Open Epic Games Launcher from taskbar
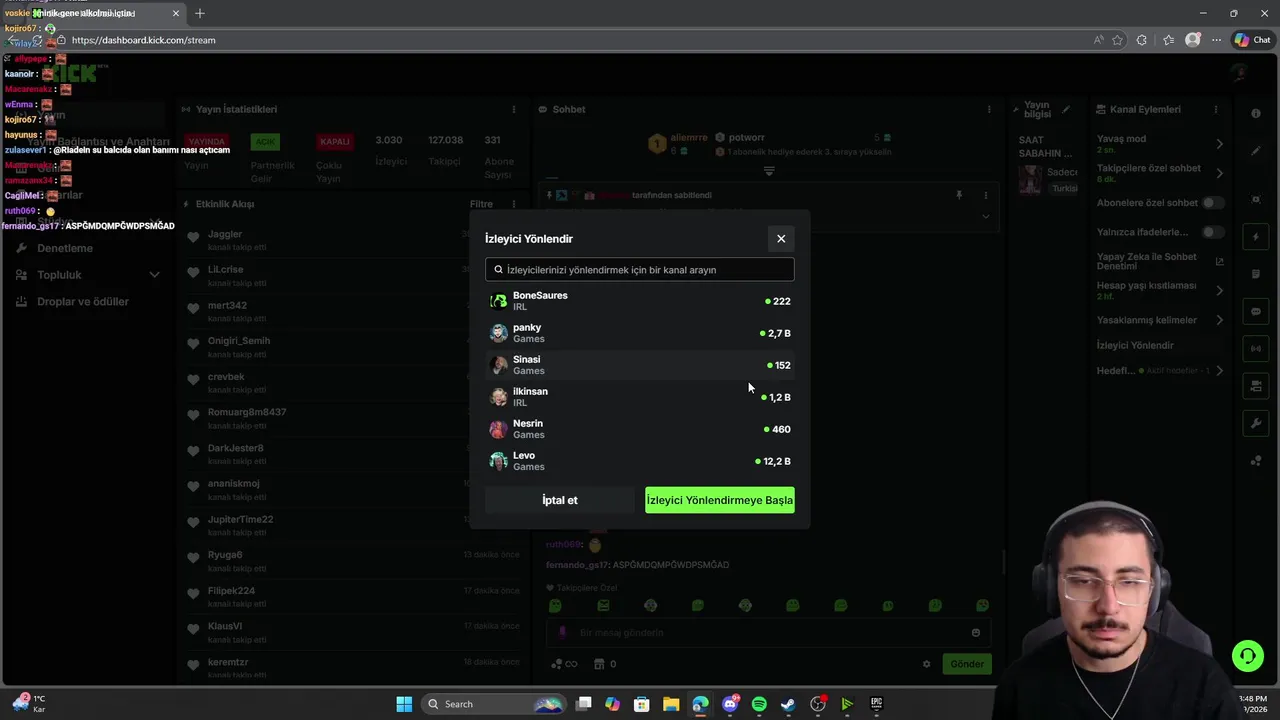Viewport: 1280px width, 720px height. pos(876,704)
